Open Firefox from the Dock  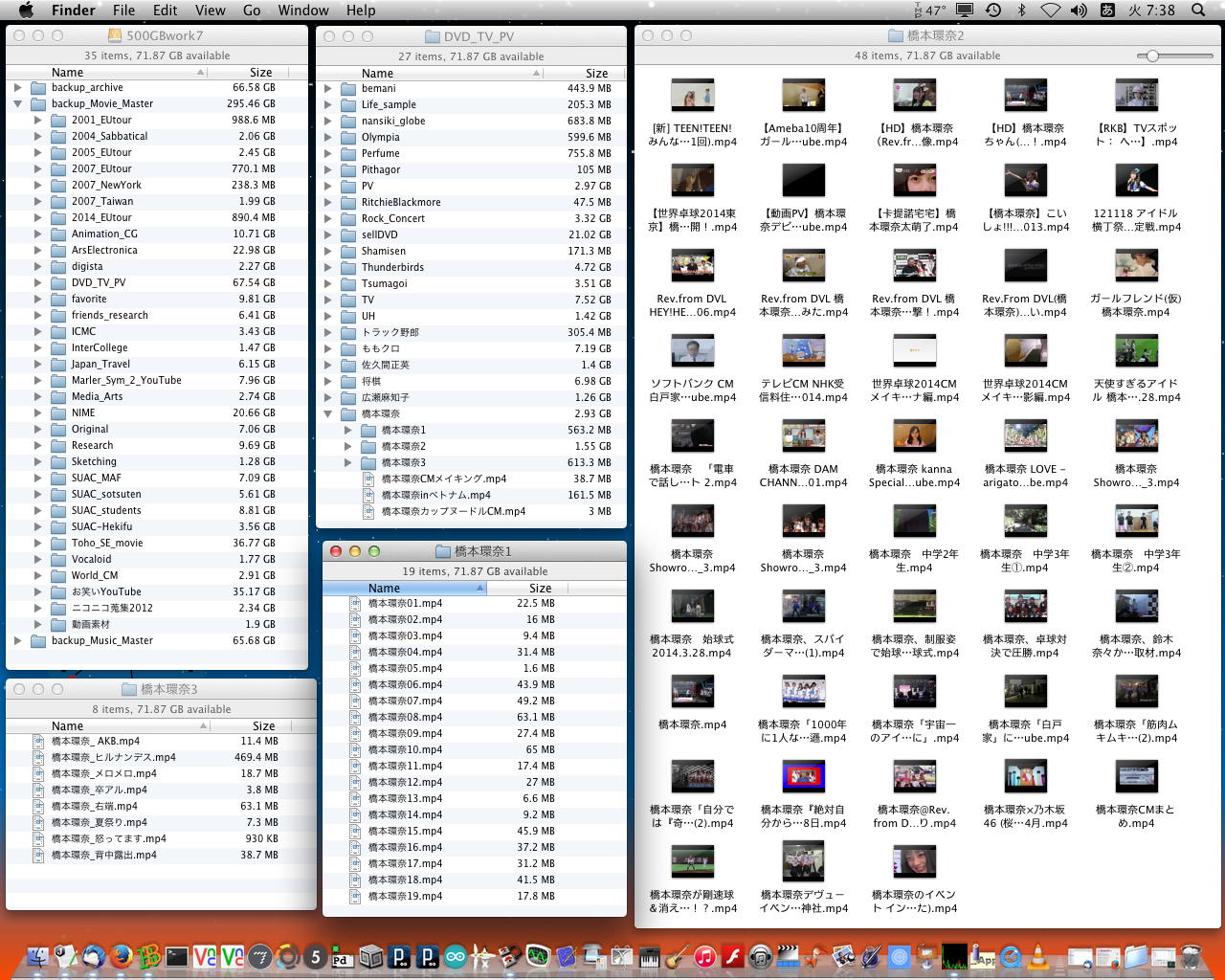click(x=121, y=956)
